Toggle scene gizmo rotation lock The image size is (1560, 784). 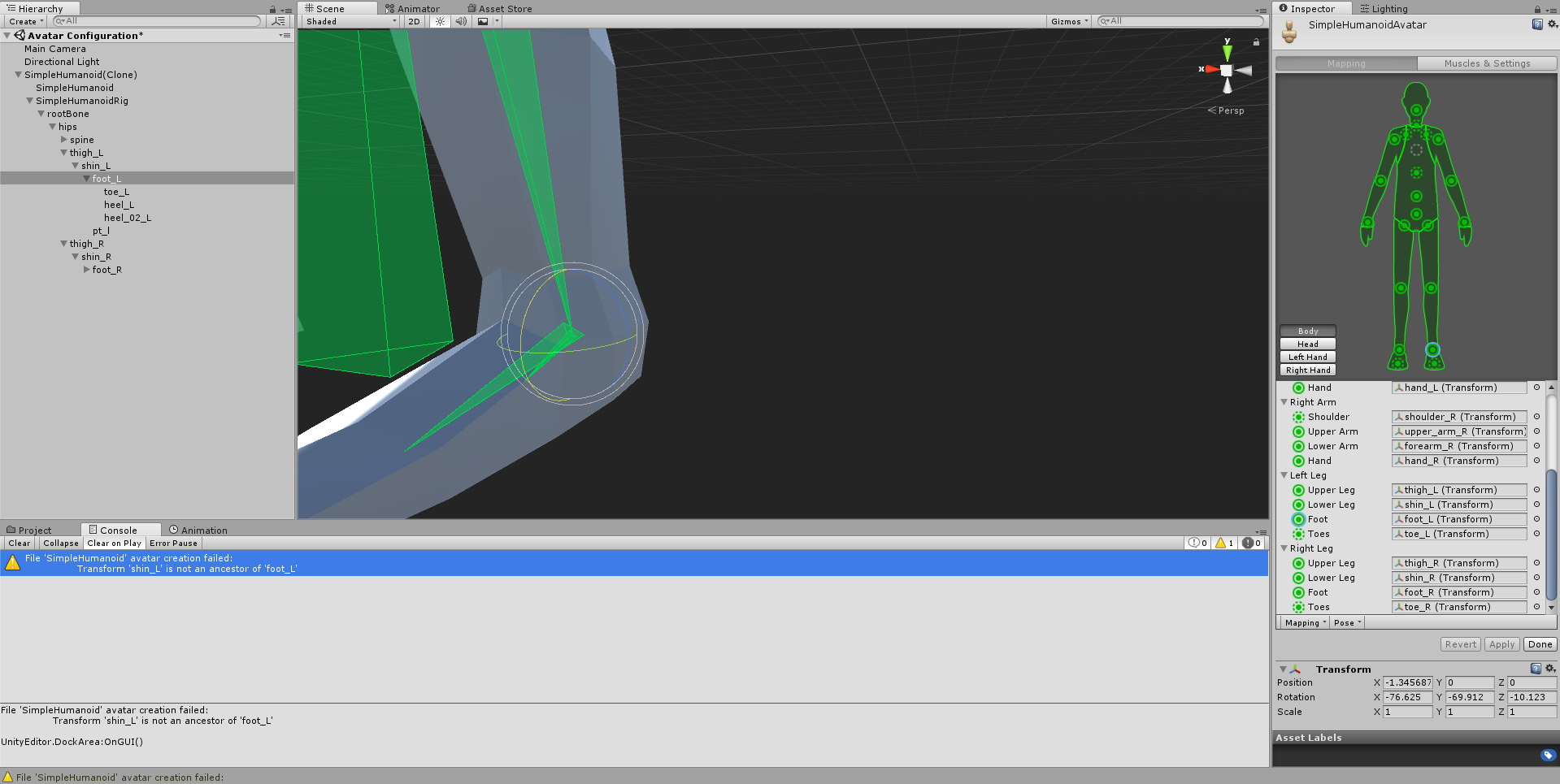1256,41
